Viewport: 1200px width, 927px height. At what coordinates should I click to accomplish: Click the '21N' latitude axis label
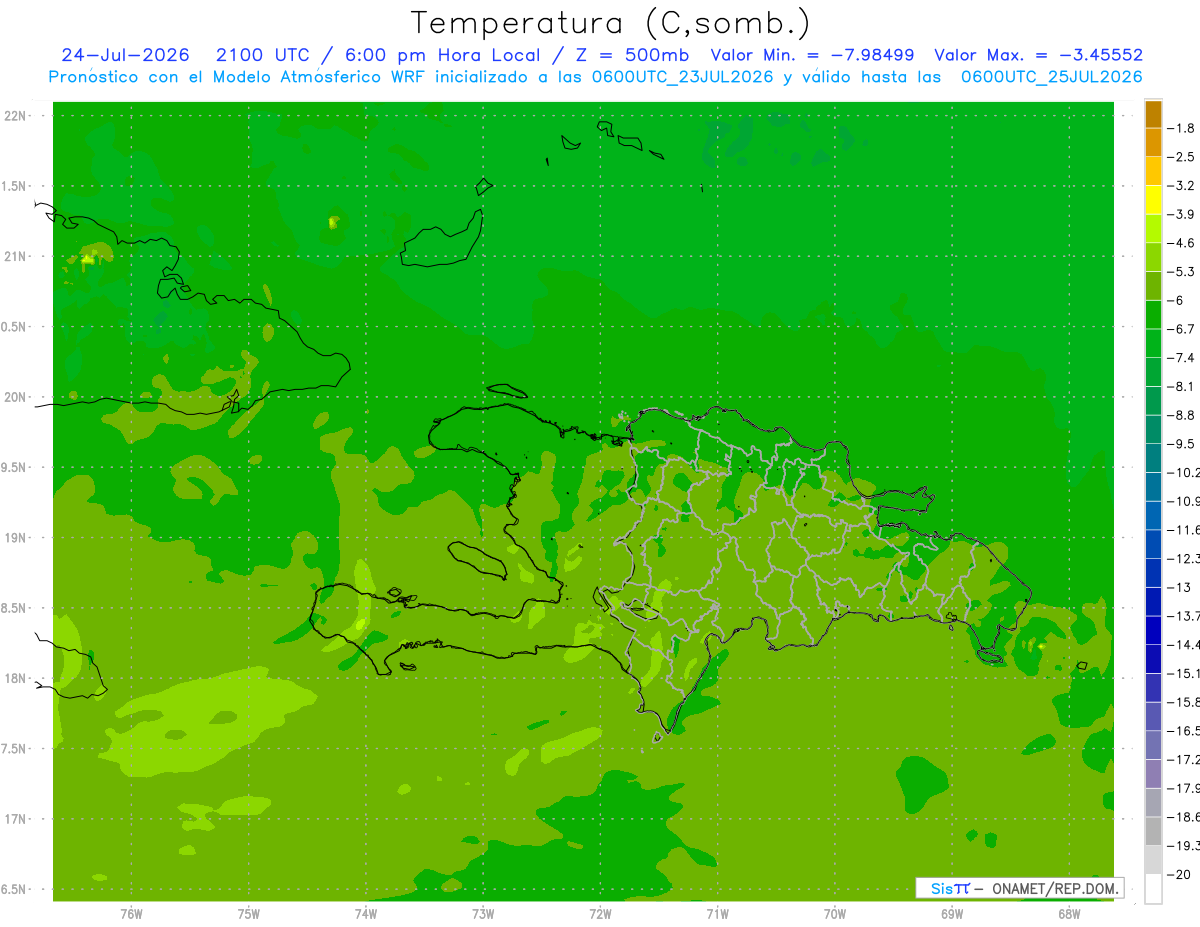pos(16,256)
